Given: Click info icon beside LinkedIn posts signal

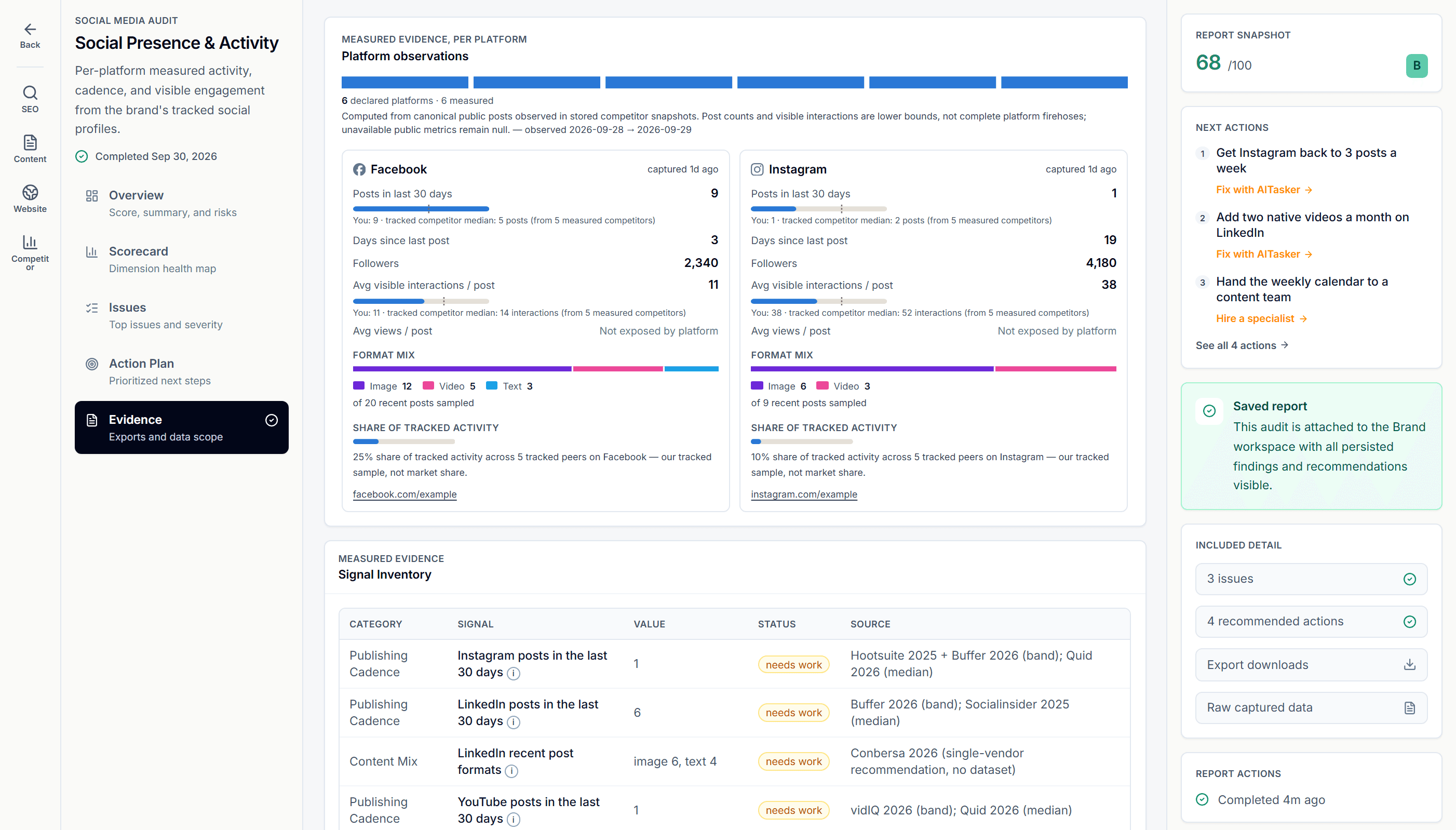Looking at the screenshot, I should (x=514, y=722).
